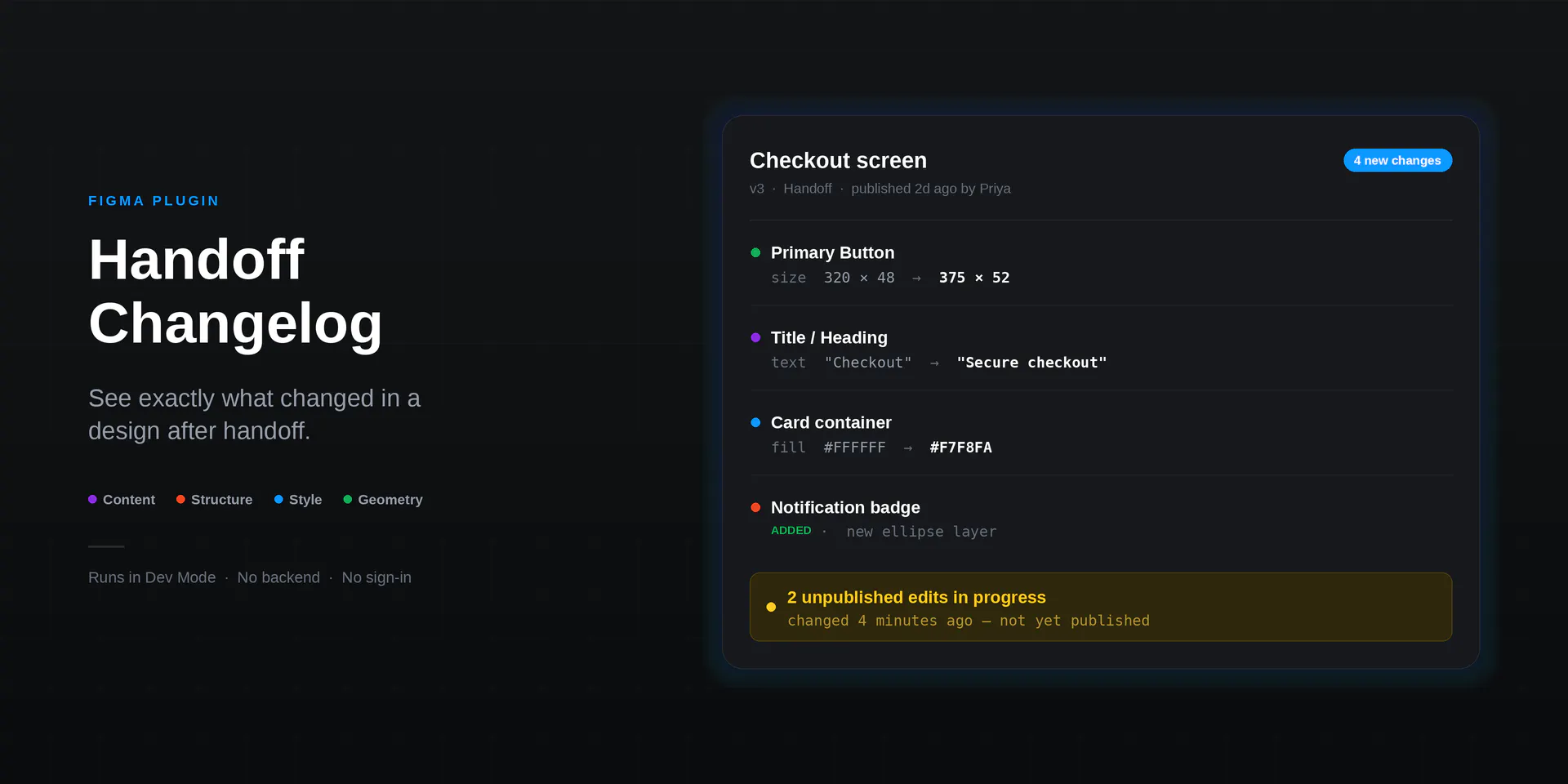This screenshot has width=1568, height=784.
Task: Open the Notification badge change row
Action: point(1101,519)
